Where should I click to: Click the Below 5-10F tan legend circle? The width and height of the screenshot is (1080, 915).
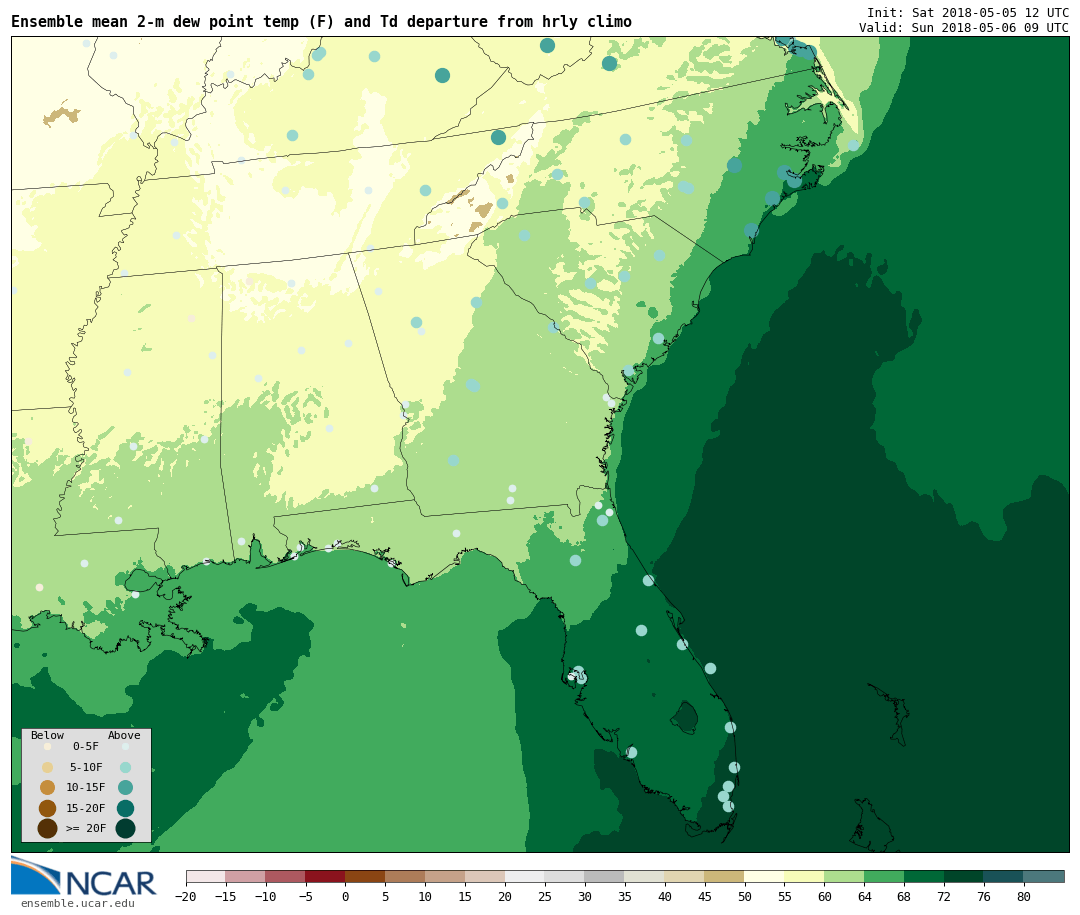point(48,768)
